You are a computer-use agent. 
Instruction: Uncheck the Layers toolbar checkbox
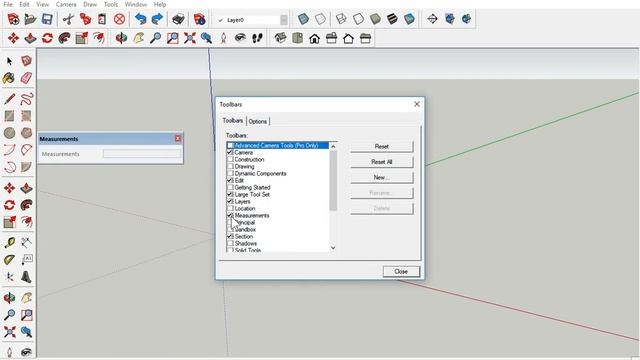coord(230,201)
